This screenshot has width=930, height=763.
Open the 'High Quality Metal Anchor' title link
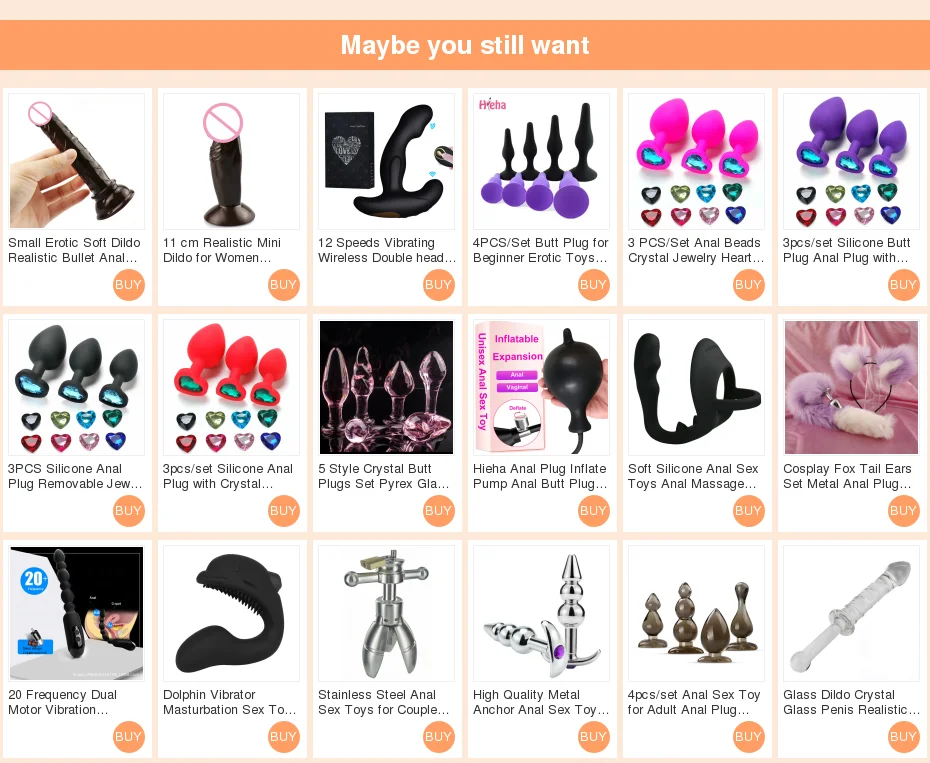(541, 702)
